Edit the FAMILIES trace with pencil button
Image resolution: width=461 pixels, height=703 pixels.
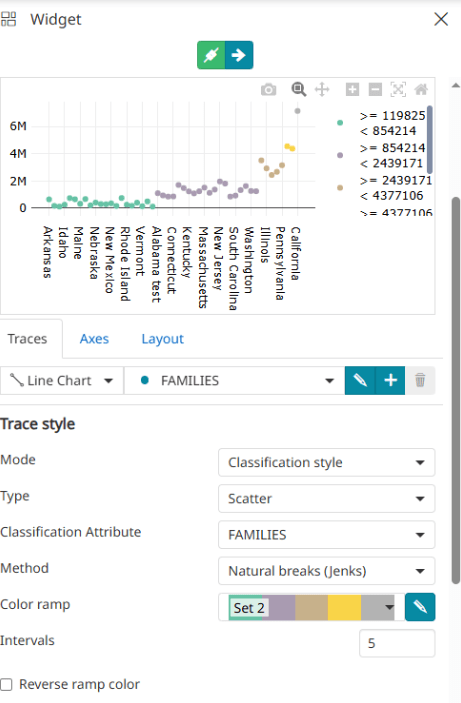pos(360,381)
